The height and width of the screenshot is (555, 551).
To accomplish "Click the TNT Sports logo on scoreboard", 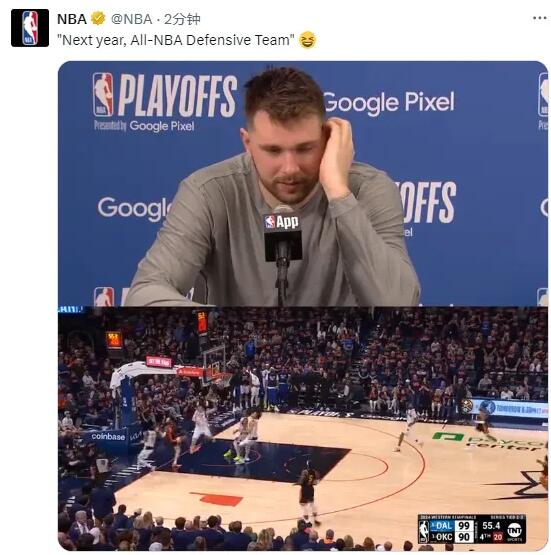I will click(515, 530).
